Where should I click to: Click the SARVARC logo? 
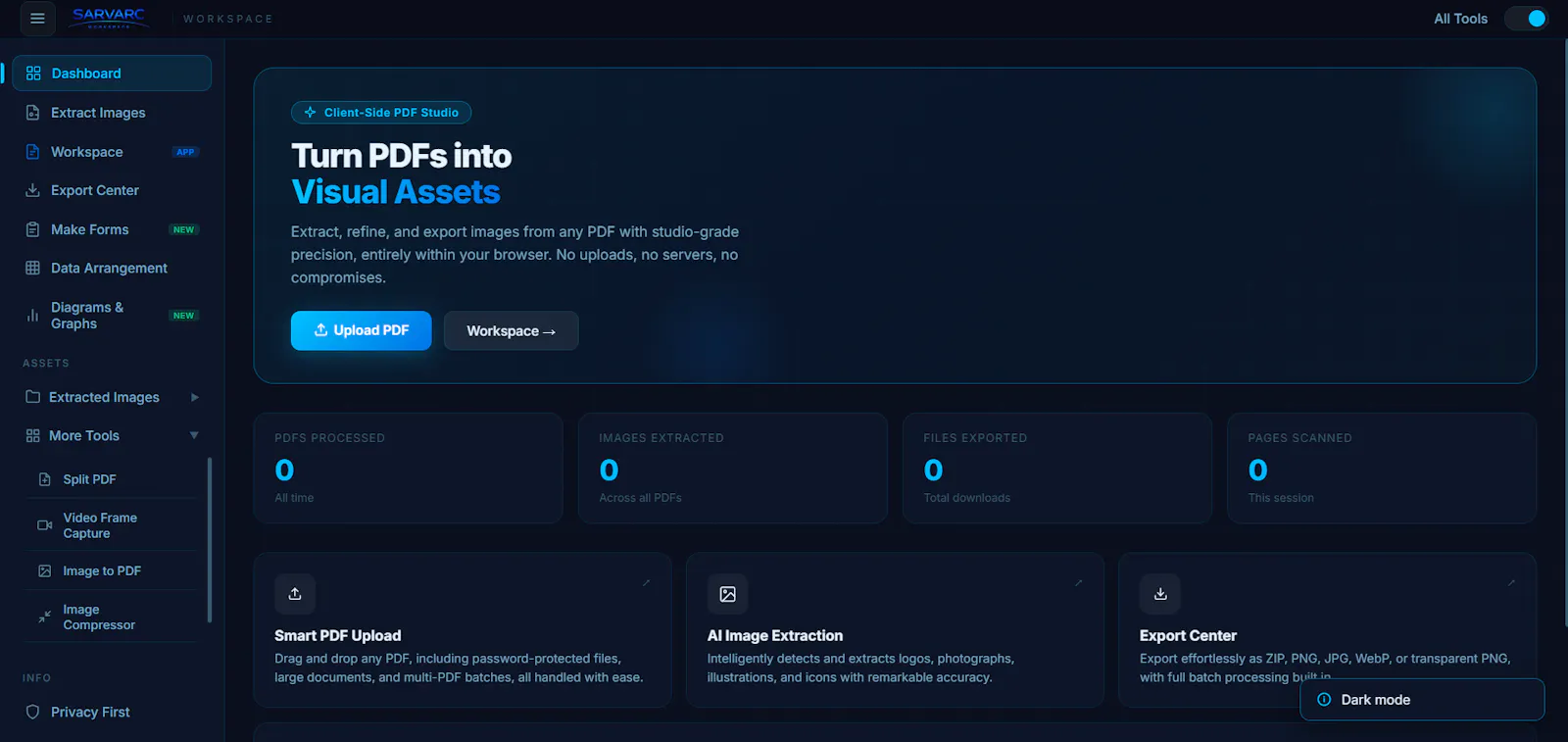[x=109, y=18]
